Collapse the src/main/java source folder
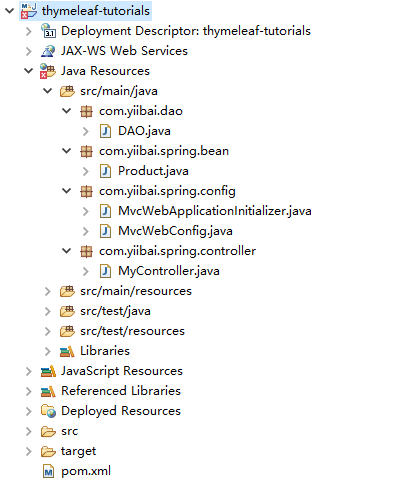The image size is (397, 481). click(x=48, y=91)
